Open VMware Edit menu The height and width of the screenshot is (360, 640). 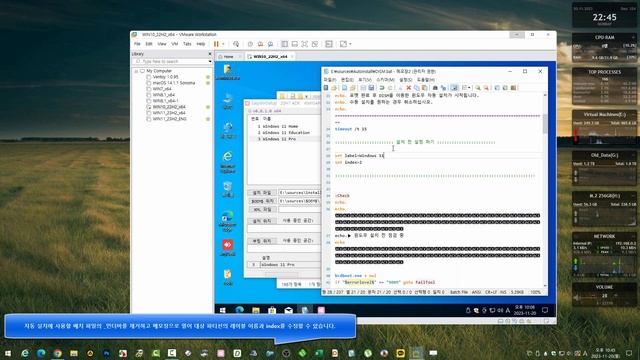click(x=149, y=44)
